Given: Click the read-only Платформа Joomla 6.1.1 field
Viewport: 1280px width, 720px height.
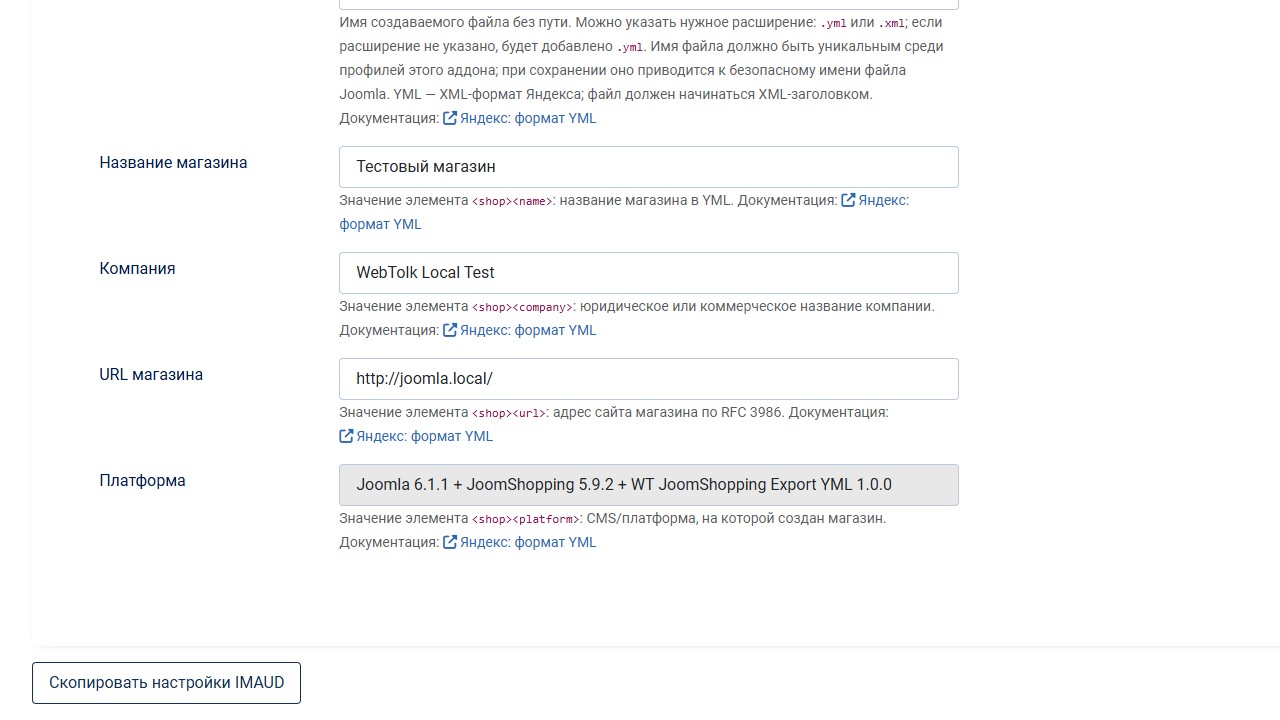Looking at the screenshot, I should (x=648, y=485).
